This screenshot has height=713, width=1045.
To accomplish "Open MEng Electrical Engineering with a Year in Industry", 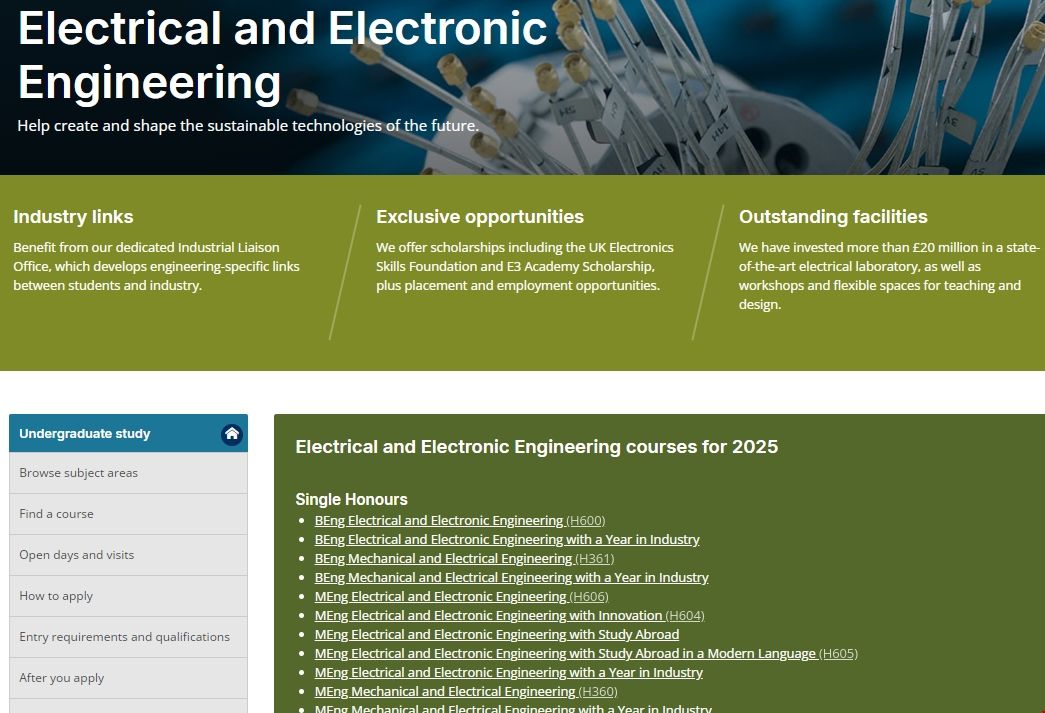I will (x=509, y=672).
